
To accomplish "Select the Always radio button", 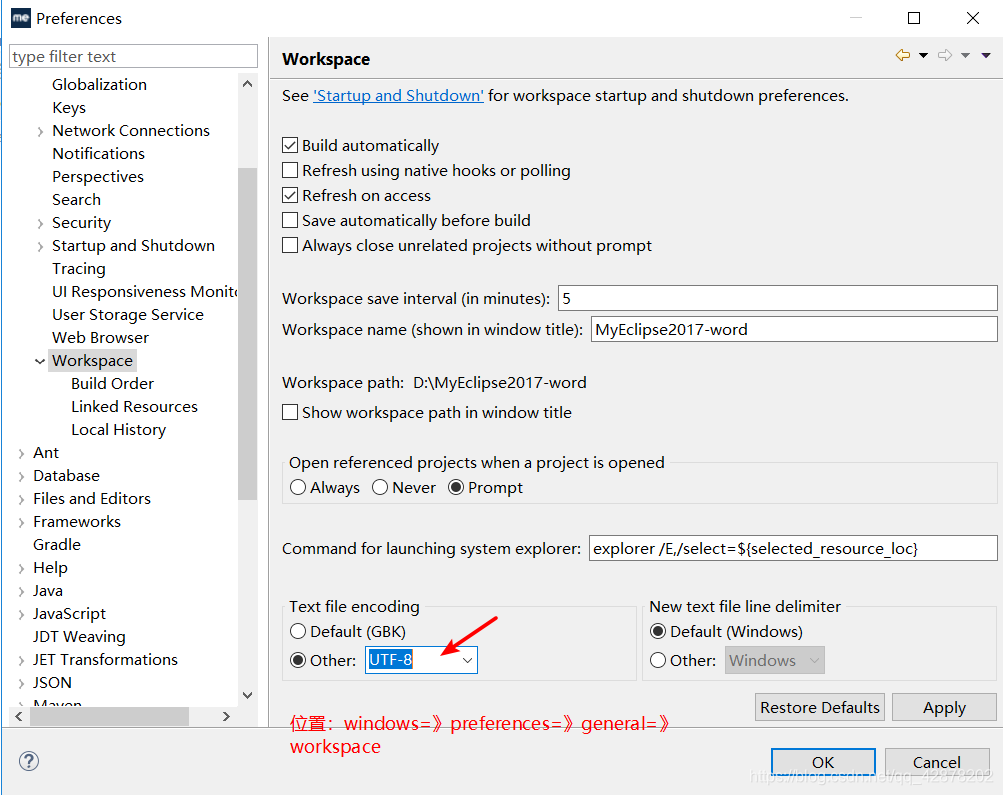I will pyautogui.click(x=297, y=487).
